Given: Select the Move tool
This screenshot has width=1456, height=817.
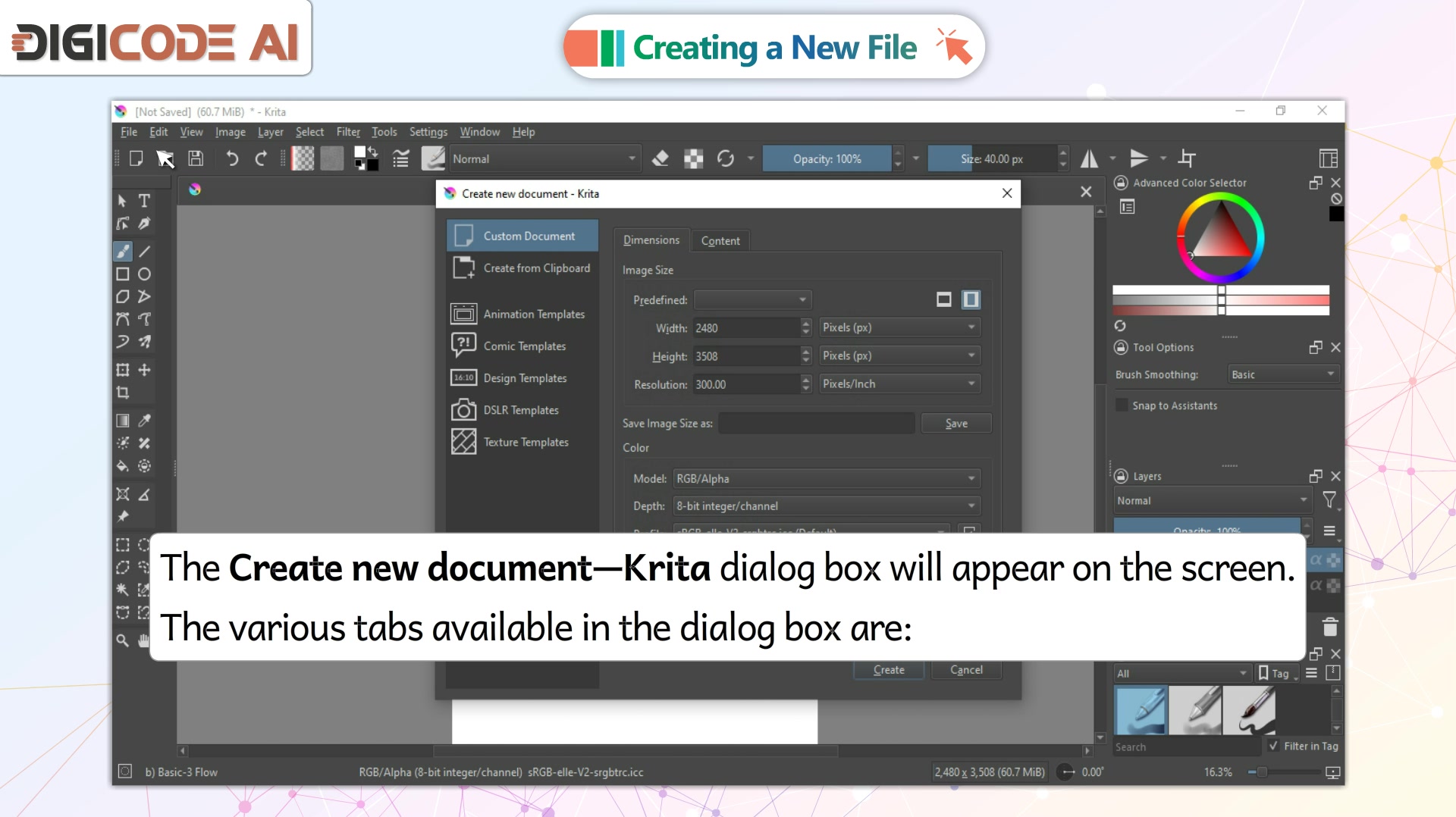Looking at the screenshot, I should click(x=144, y=370).
